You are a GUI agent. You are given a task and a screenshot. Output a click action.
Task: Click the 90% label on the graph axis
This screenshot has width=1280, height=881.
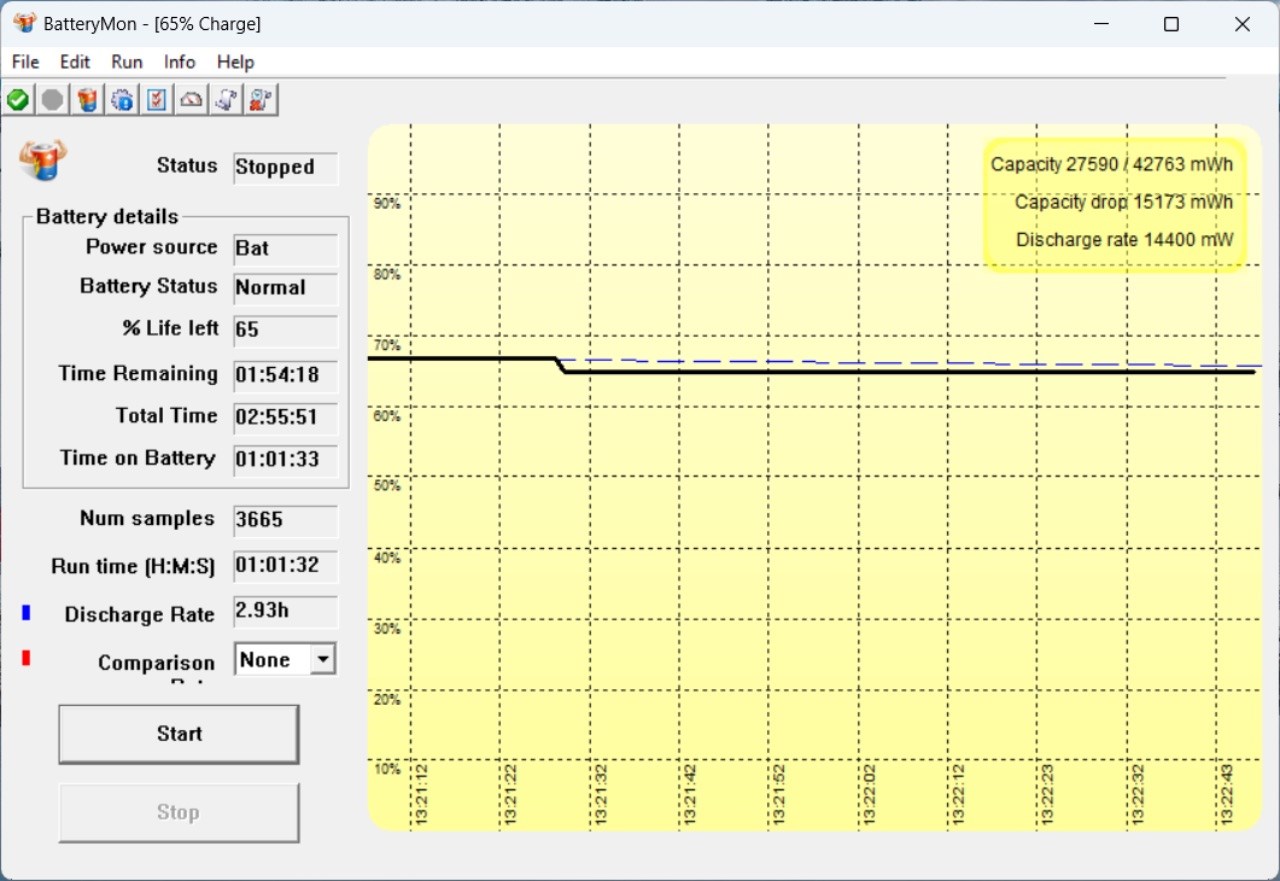coord(387,204)
